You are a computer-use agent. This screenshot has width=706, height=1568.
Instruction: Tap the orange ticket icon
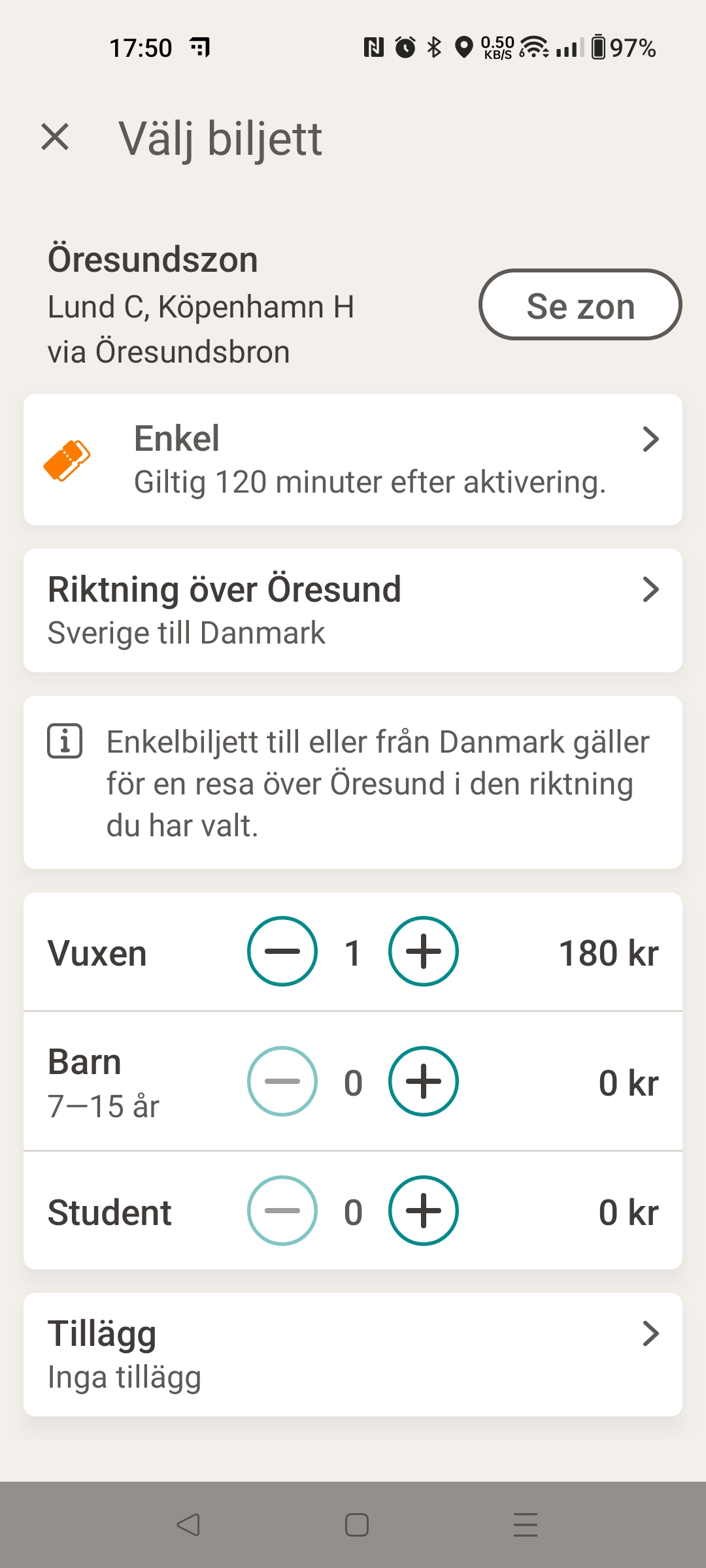pyautogui.click(x=67, y=461)
